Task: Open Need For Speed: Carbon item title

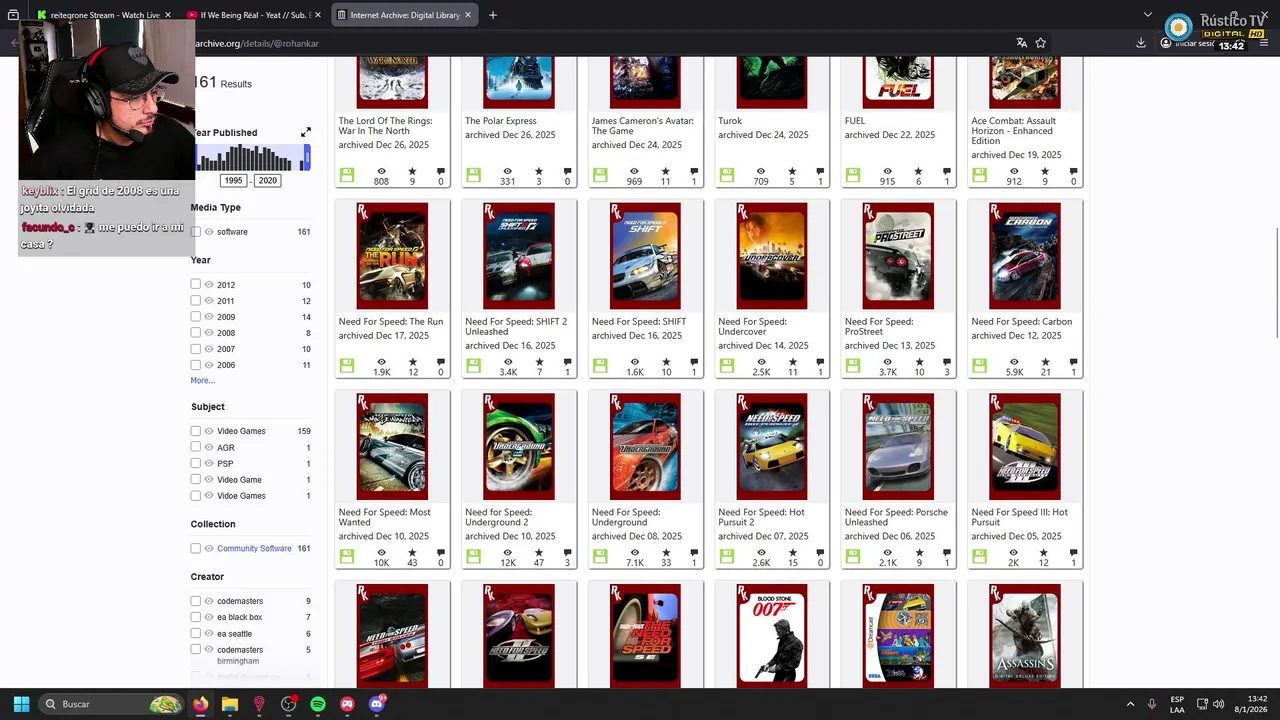Action: coord(1021,321)
